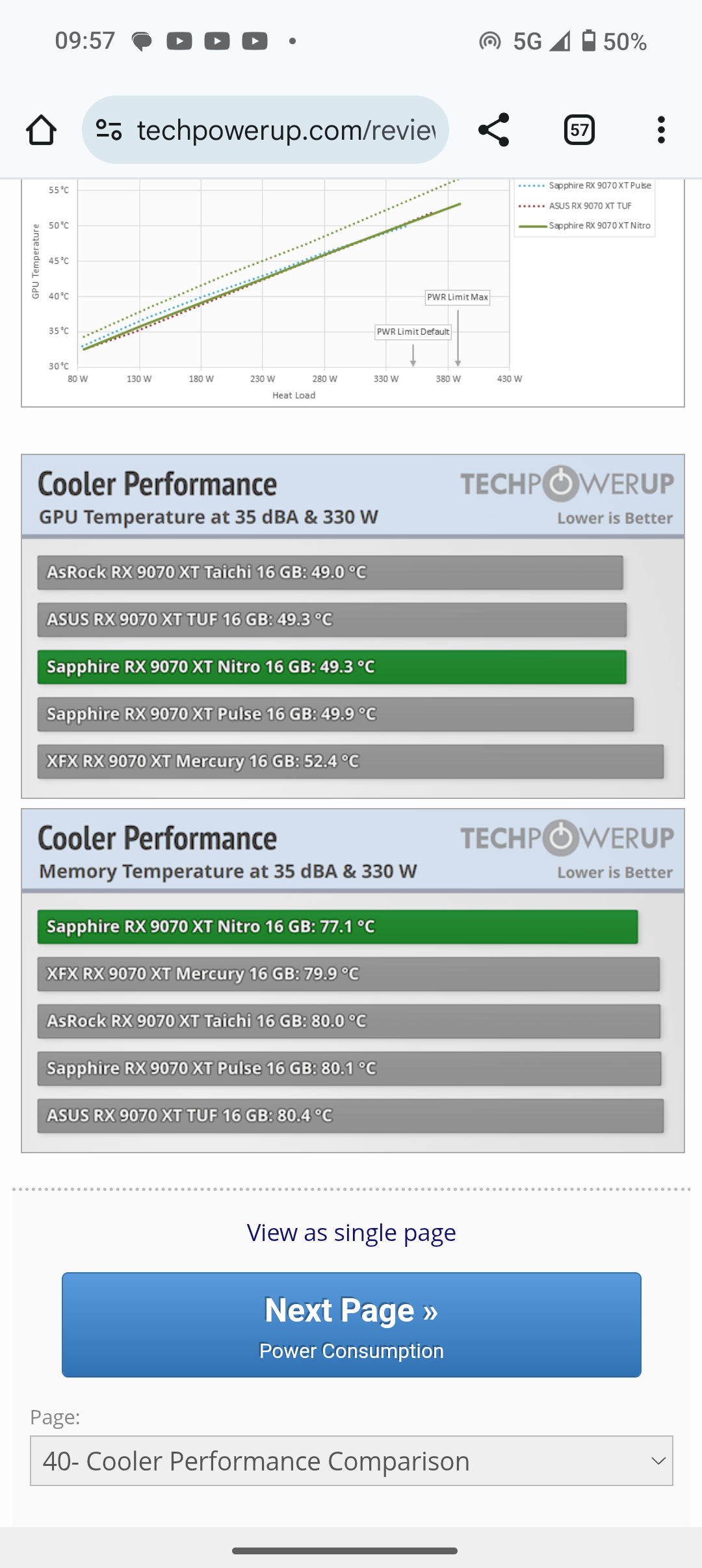Tap the TechPowerUp logo in GPU Temperature chart
The width and height of the screenshot is (702, 1568).
point(567,484)
